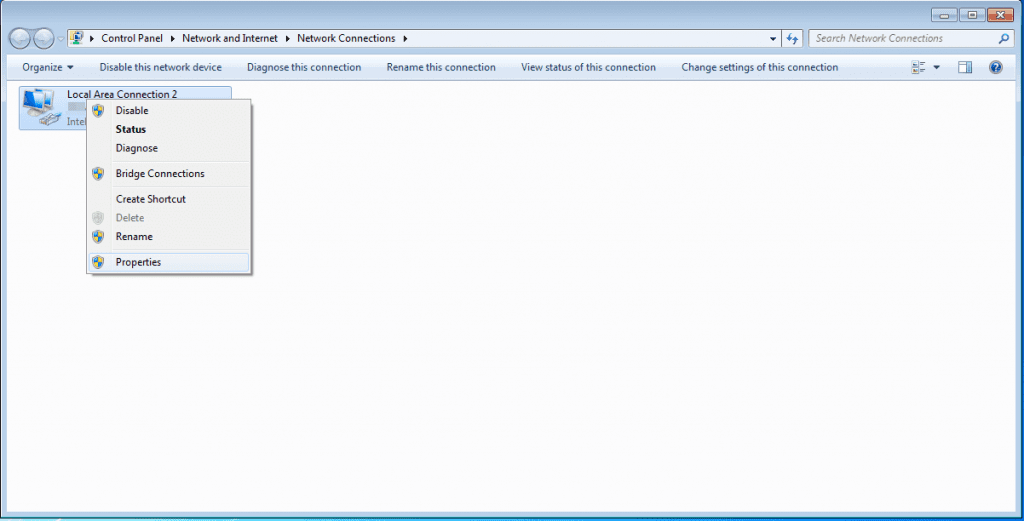This screenshot has width=1024, height=521.
Task: Choose Diagnose from the context menu
Action: (x=169, y=148)
